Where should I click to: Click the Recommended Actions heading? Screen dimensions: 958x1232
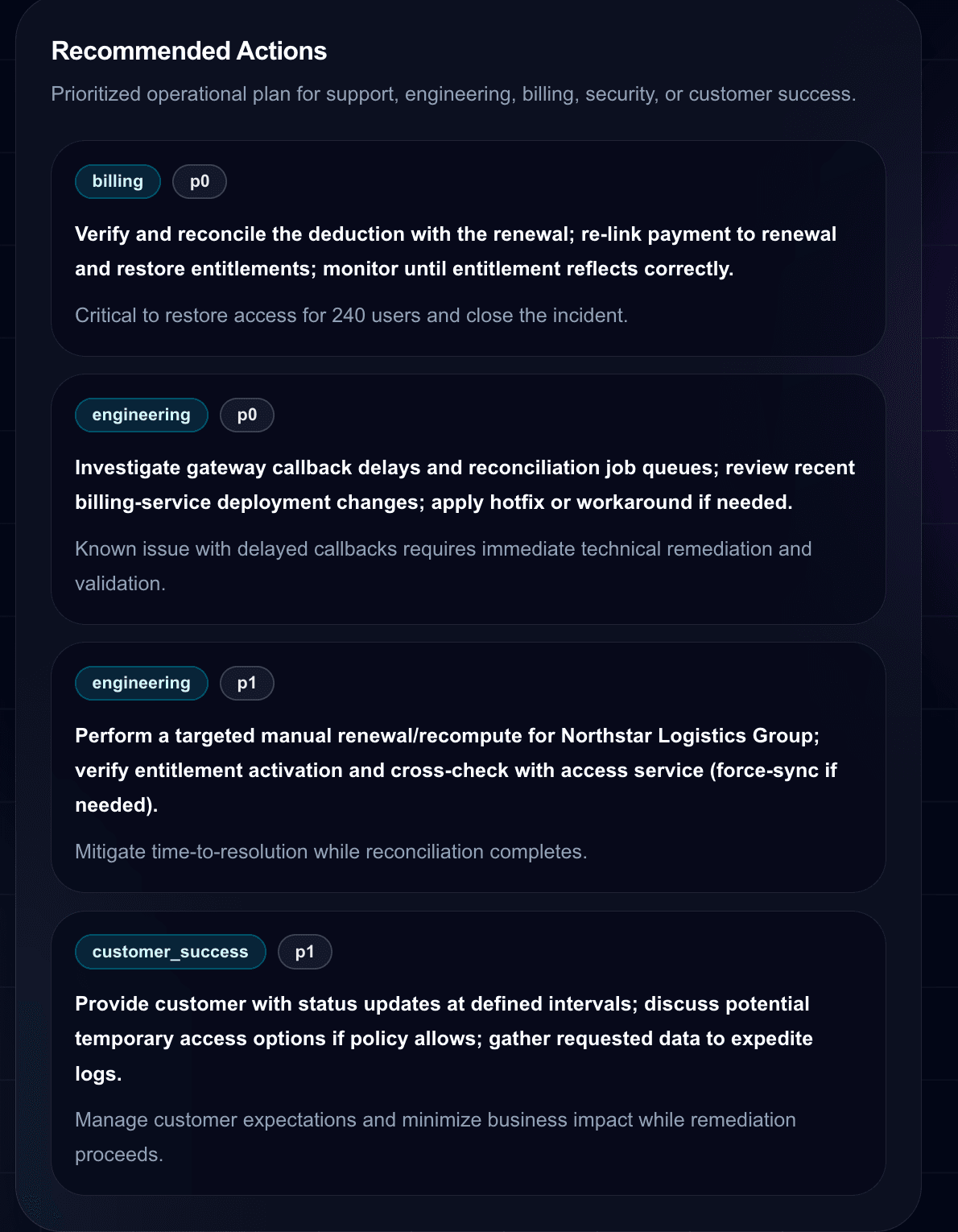[x=189, y=51]
